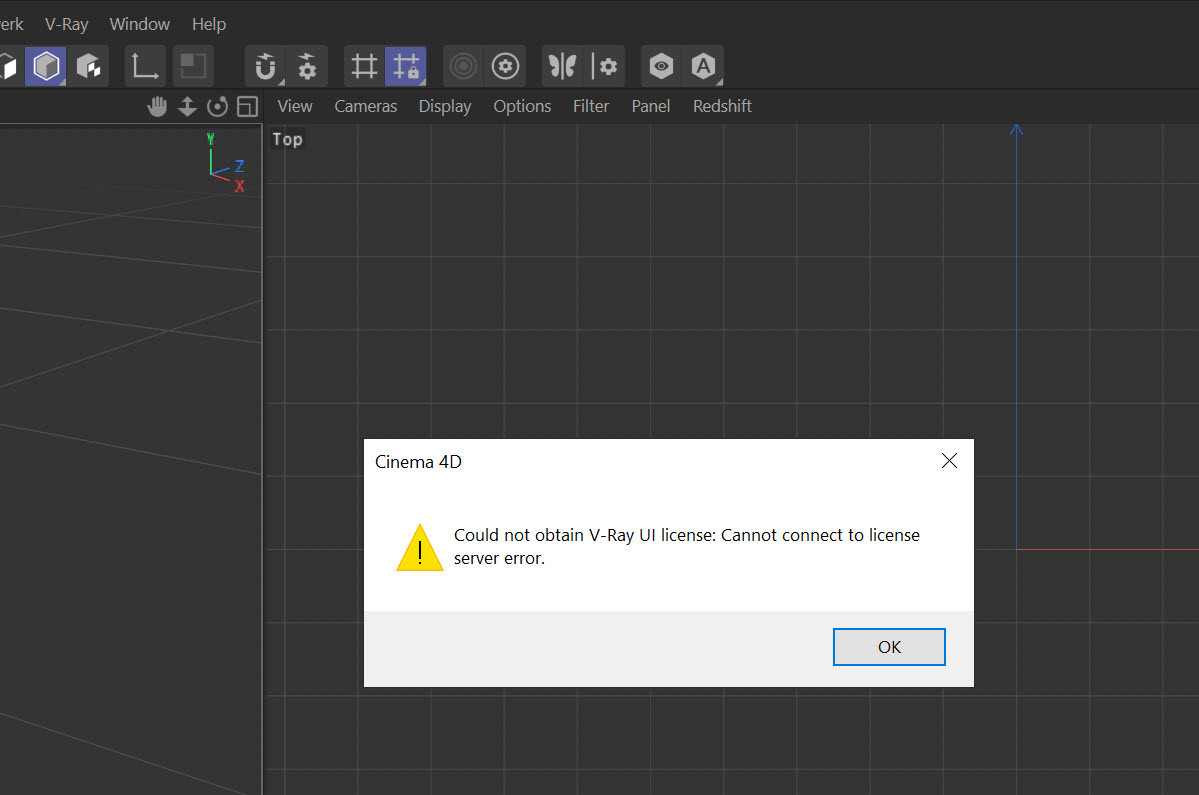Click the hexagon eye visibility icon
This screenshot has width=1199, height=795.
(x=661, y=67)
